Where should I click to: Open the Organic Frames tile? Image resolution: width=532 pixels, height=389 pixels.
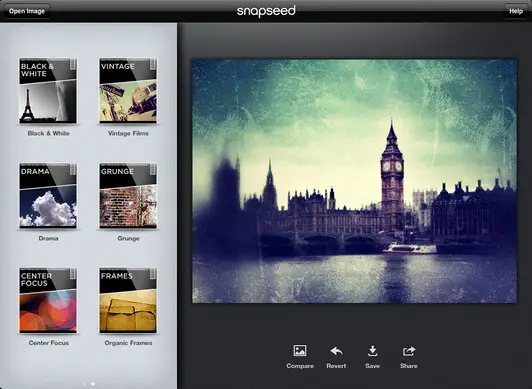click(x=128, y=300)
